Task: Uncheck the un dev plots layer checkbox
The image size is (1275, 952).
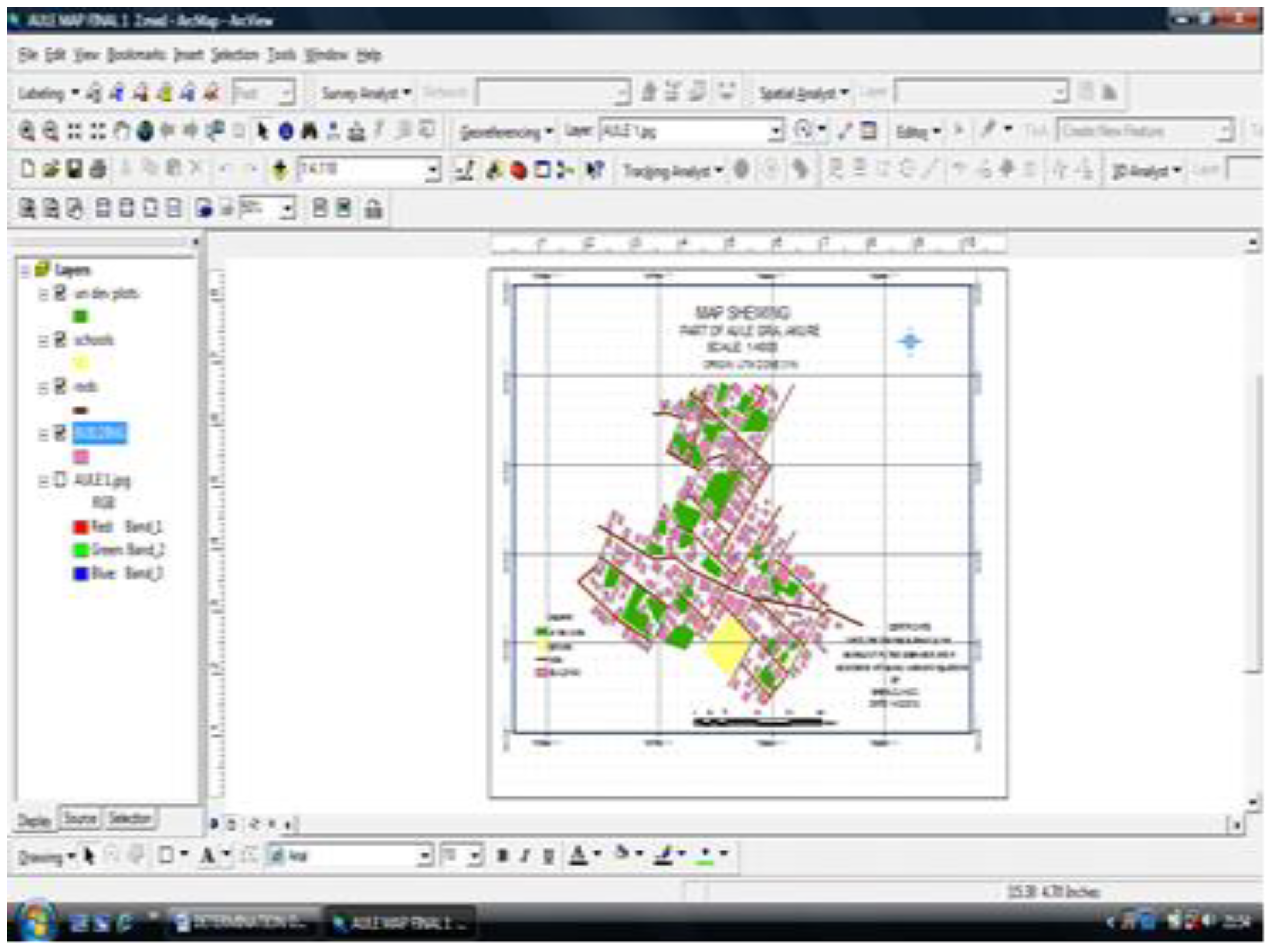Action: point(60,293)
